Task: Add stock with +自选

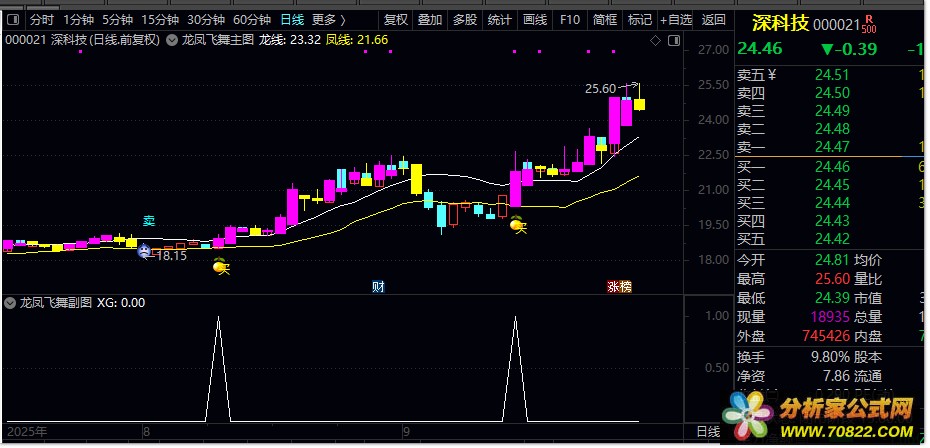Action: coord(676,20)
